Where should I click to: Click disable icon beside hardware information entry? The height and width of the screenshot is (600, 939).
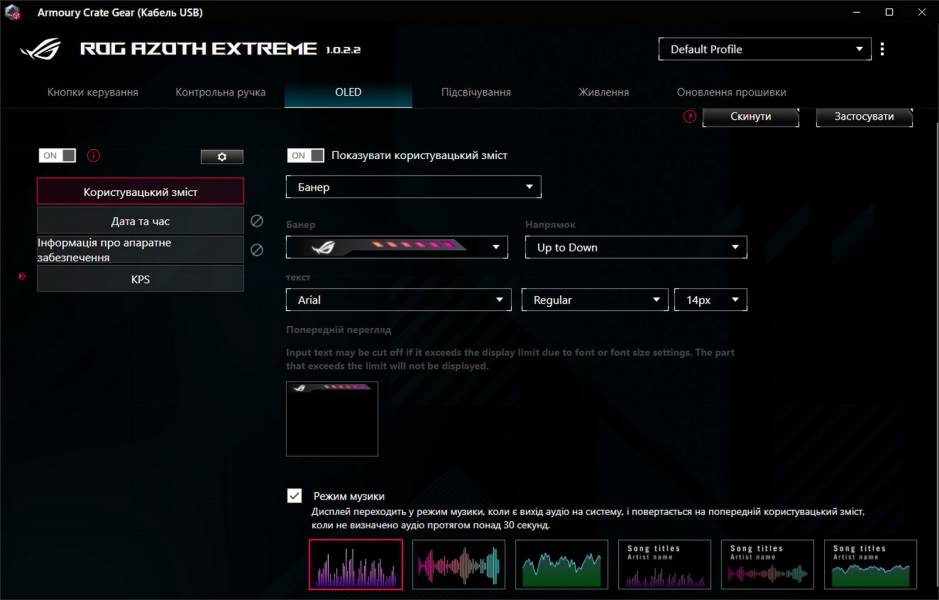coord(258,249)
